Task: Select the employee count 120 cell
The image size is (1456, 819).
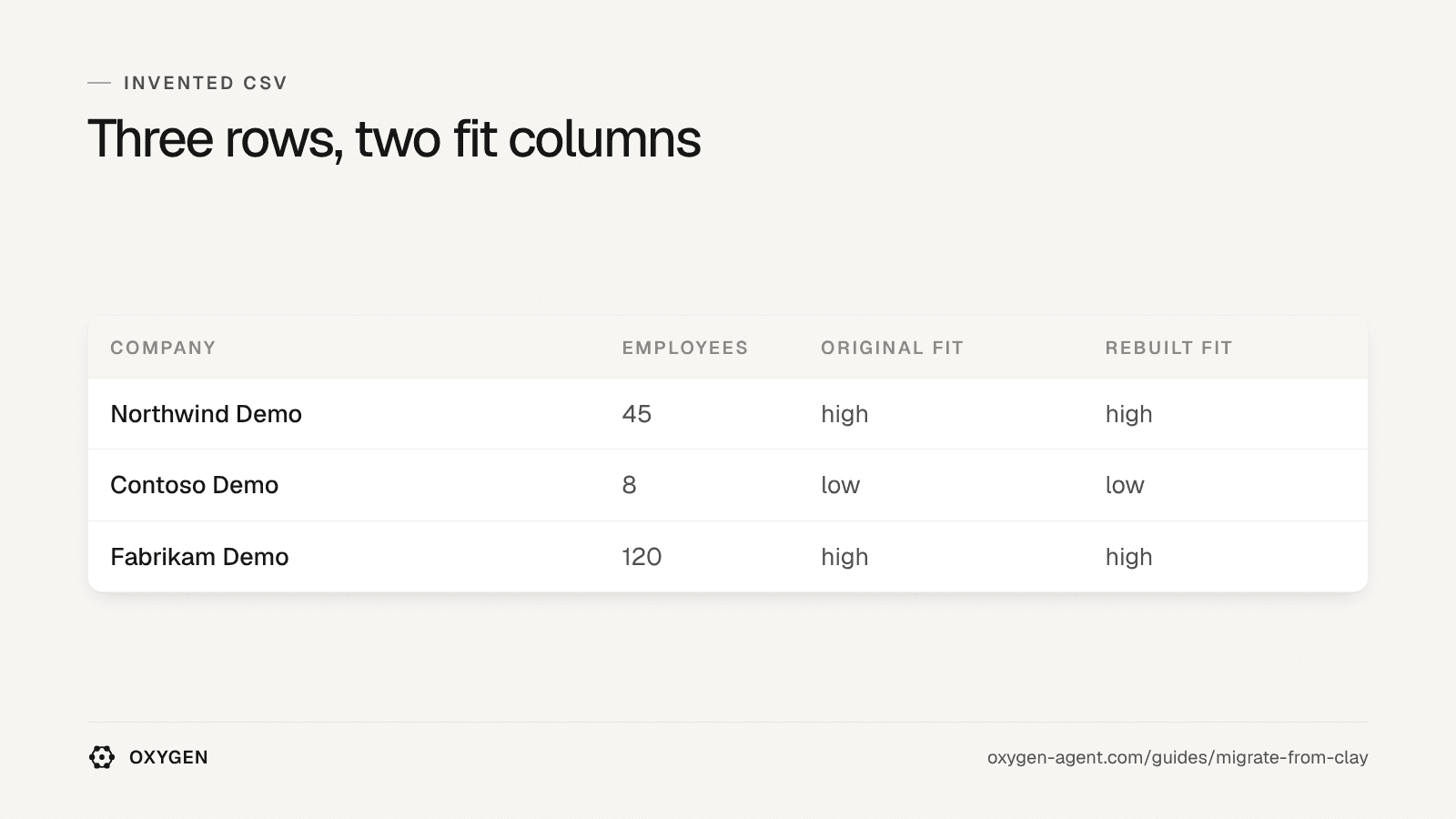Action: pyautogui.click(x=642, y=557)
